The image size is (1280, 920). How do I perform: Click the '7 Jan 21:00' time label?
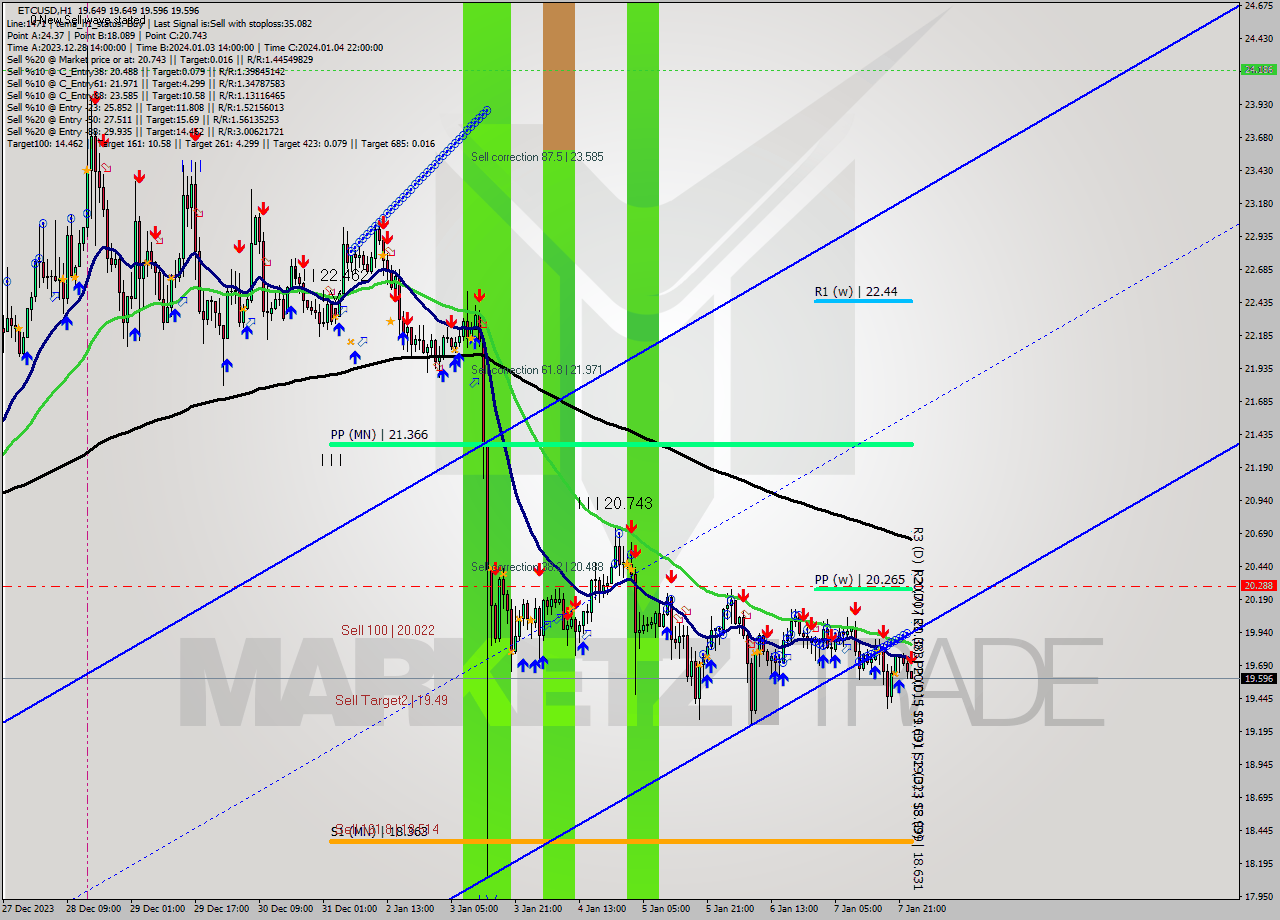point(922,909)
